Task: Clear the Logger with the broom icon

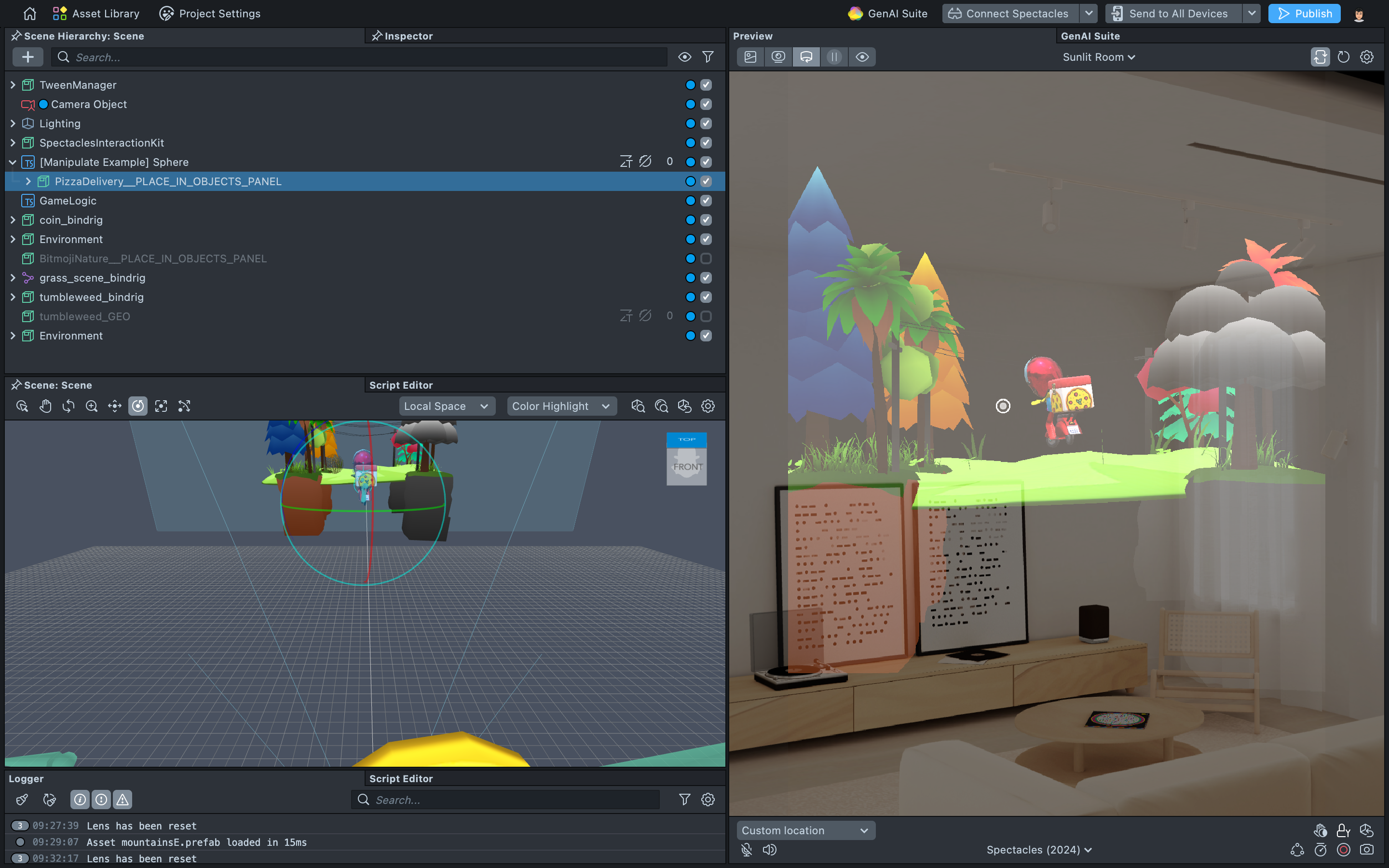Action: point(22,800)
